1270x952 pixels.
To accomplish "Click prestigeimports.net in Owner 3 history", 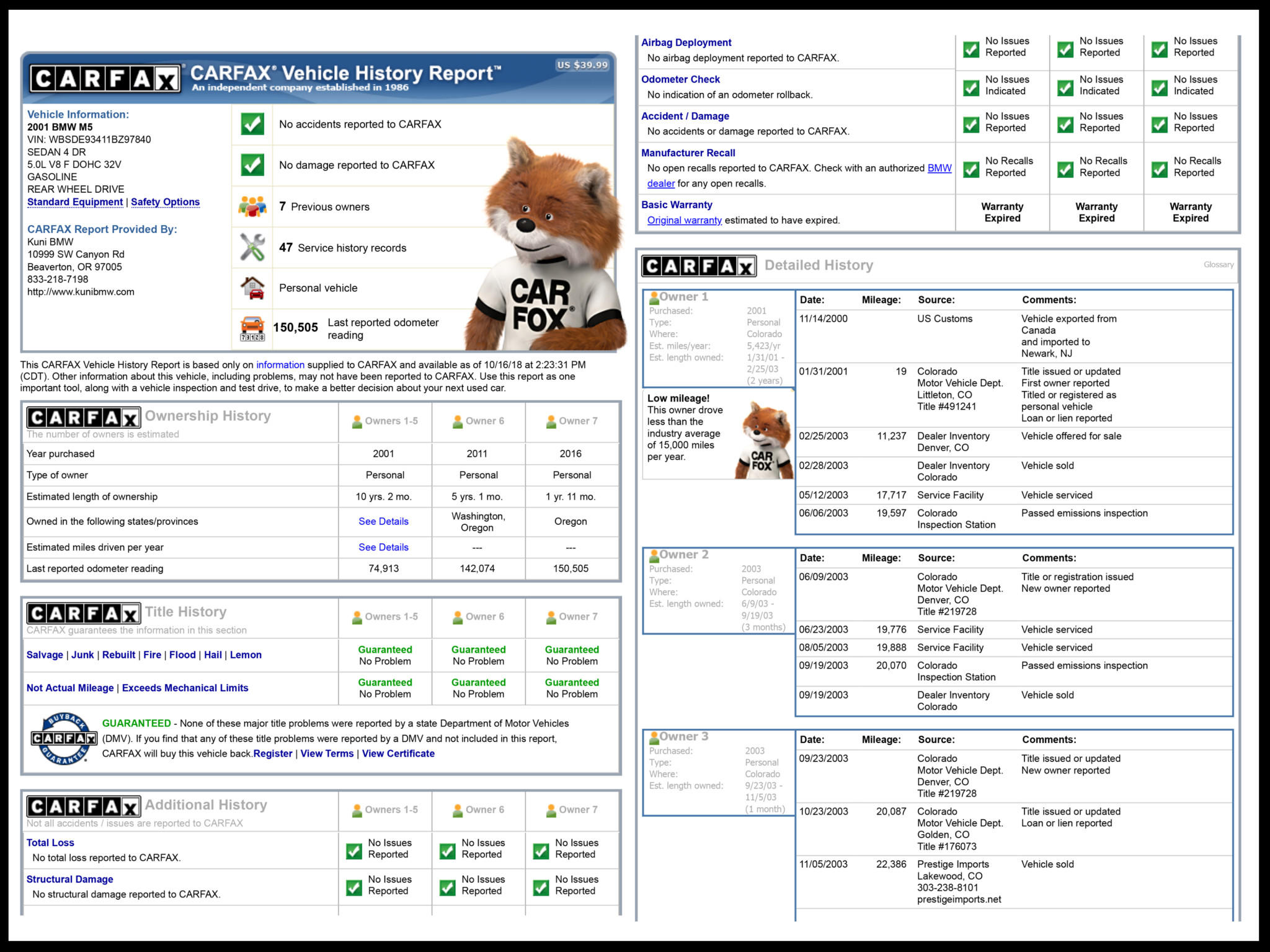I will [959, 899].
